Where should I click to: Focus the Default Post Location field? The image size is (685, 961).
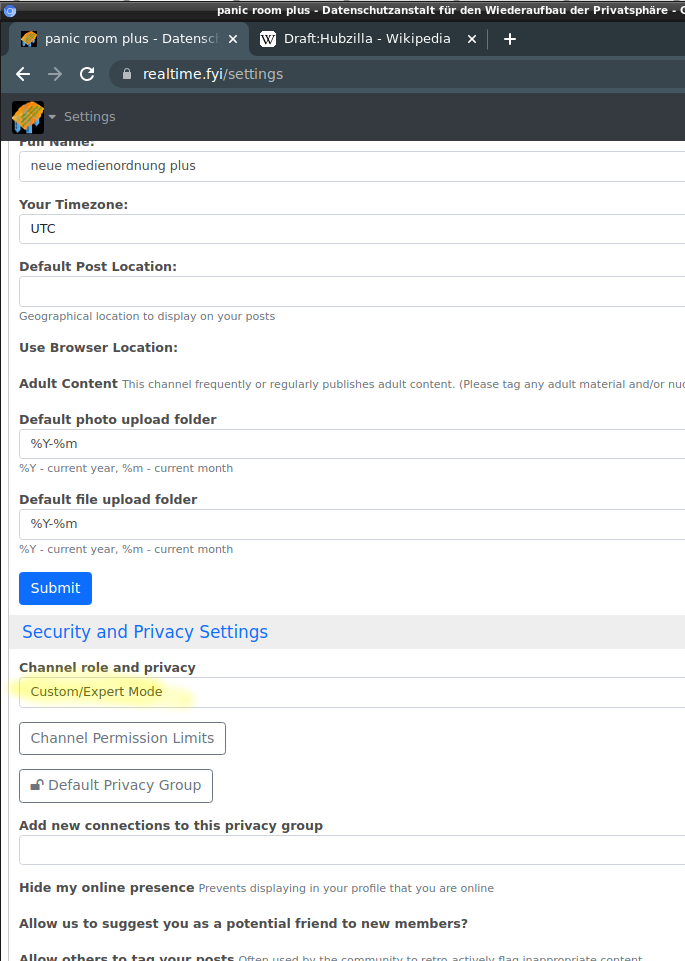click(x=350, y=292)
